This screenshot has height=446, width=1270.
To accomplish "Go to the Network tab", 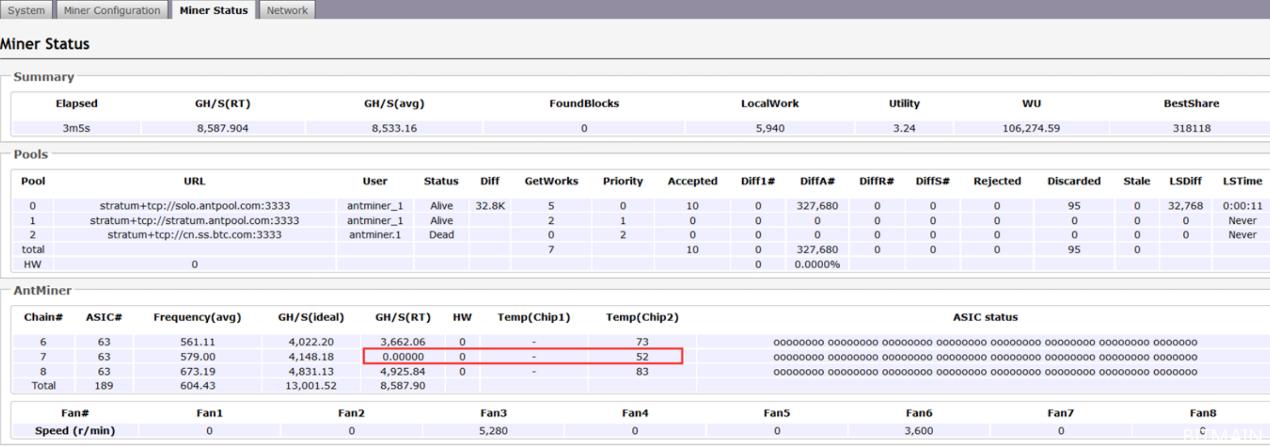I will (x=287, y=10).
